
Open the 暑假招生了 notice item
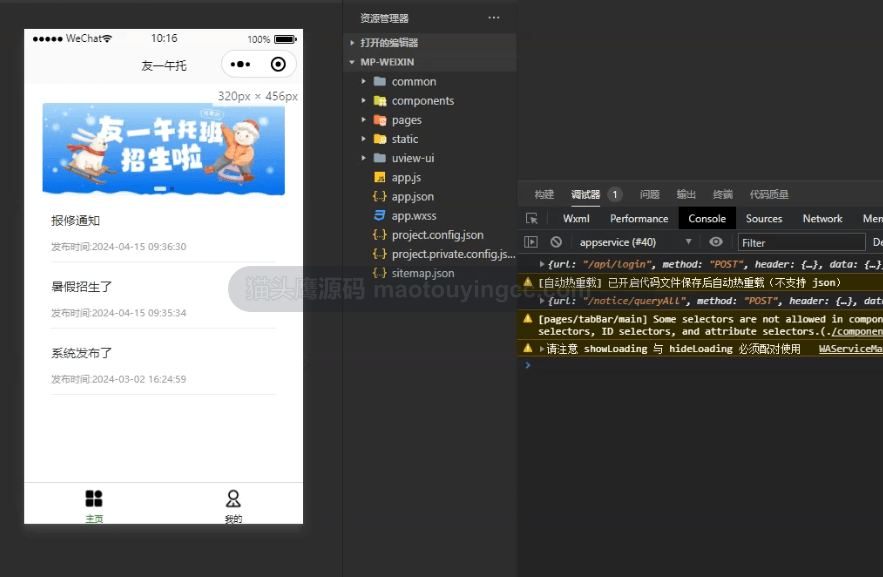pos(163,299)
